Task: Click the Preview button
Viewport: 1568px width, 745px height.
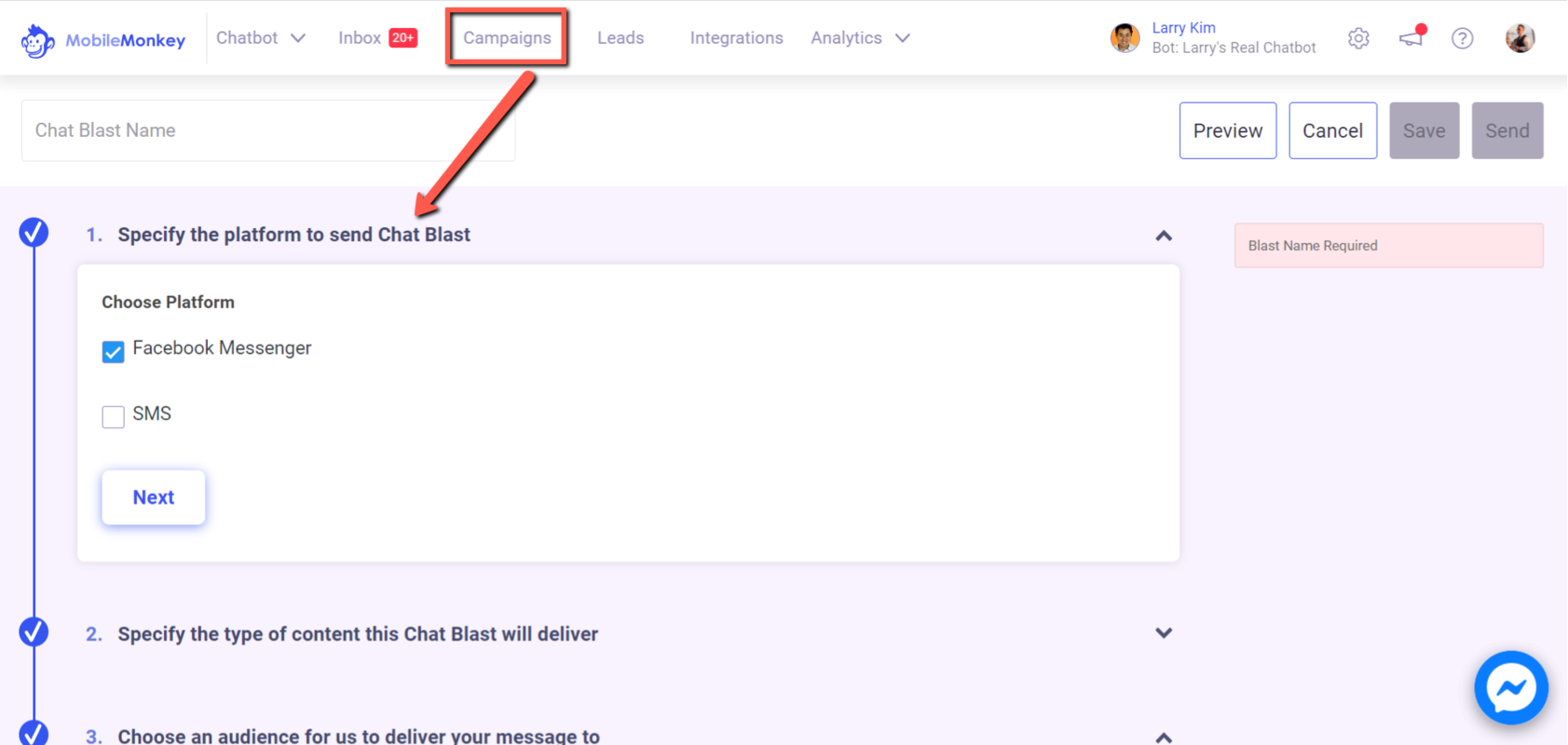Action: (1228, 130)
